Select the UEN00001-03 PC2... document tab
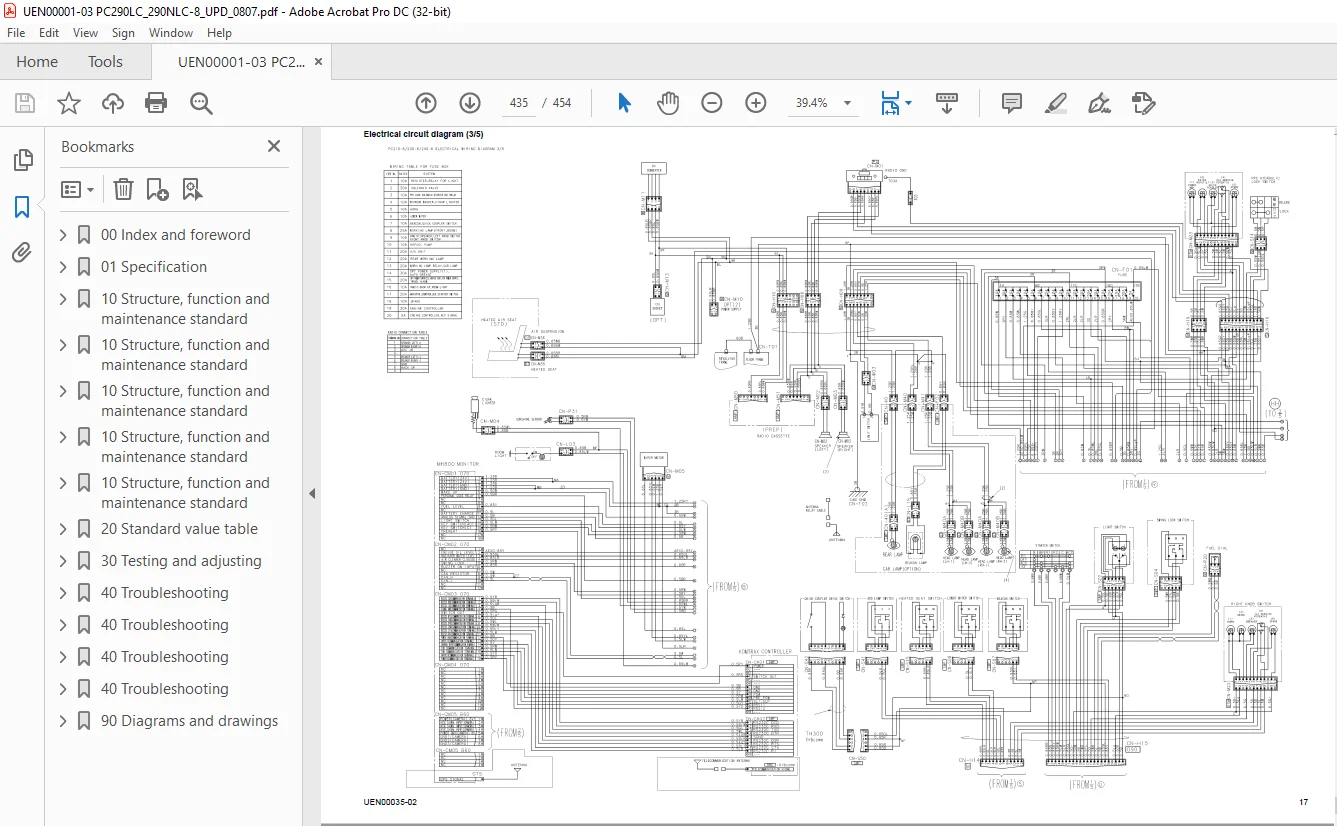The image size is (1337, 826). pyautogui.click(x=241, y=62)
